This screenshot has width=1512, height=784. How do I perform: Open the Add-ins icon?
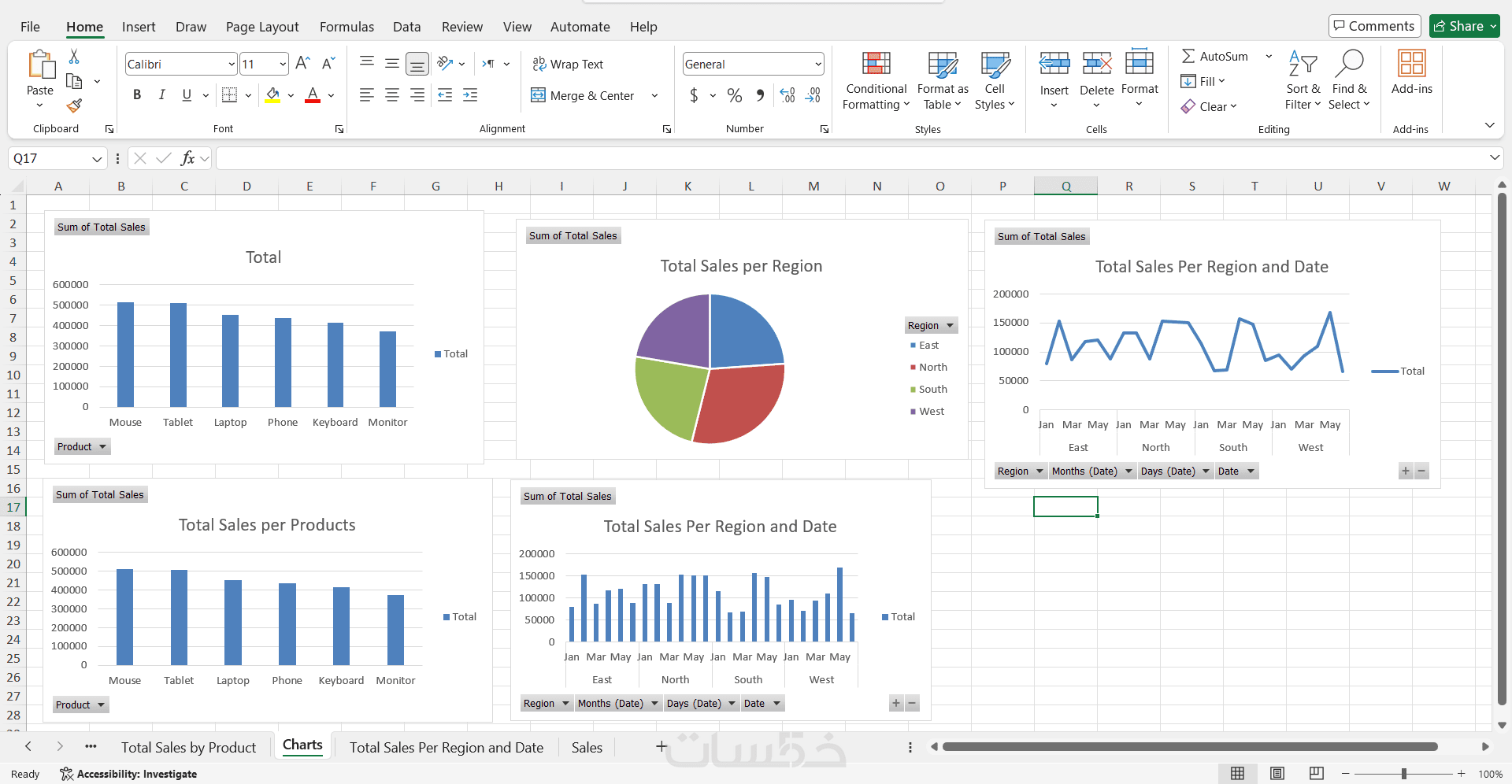1412,63
